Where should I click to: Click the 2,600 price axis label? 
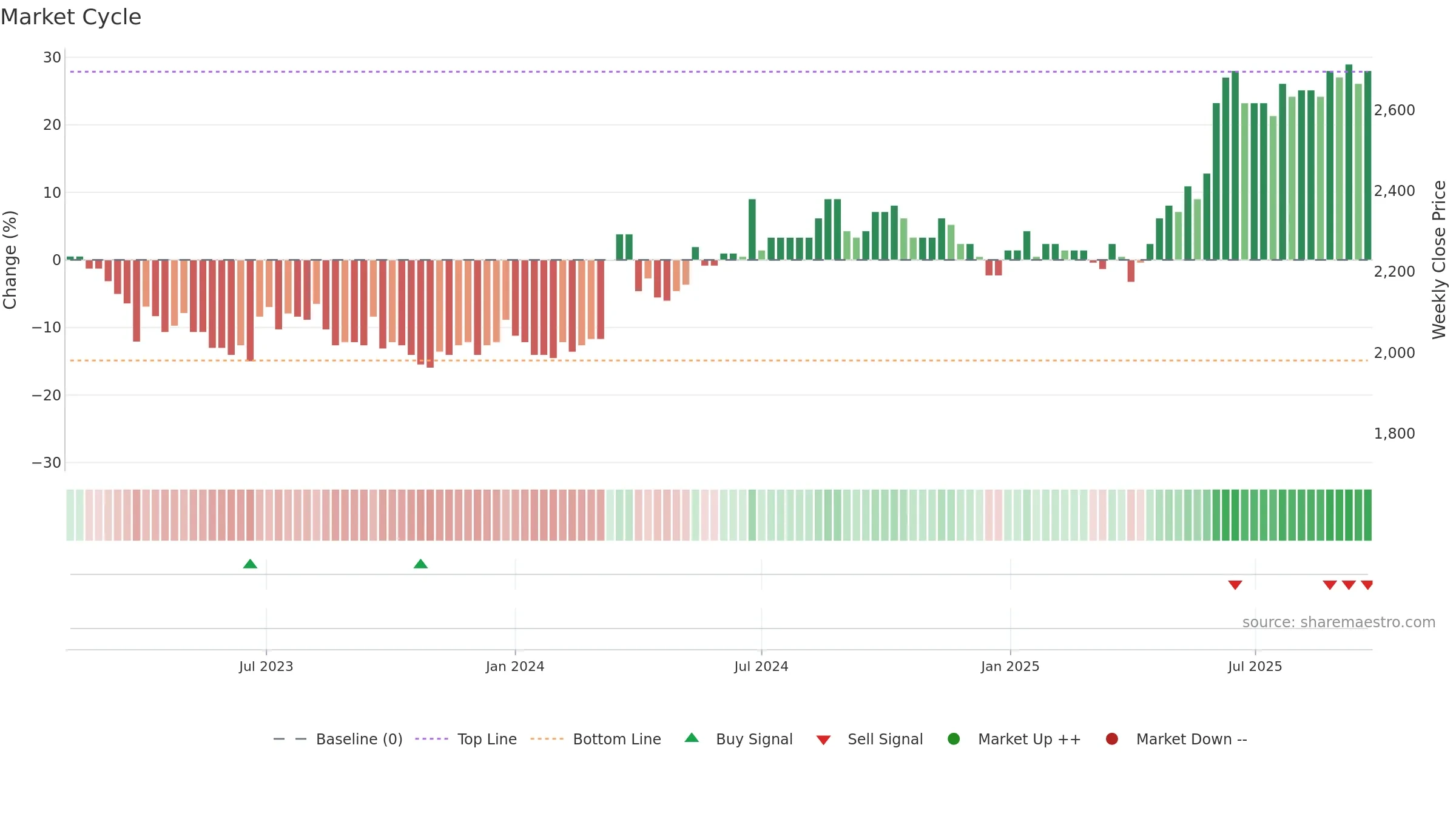[x=1395, y=110]
